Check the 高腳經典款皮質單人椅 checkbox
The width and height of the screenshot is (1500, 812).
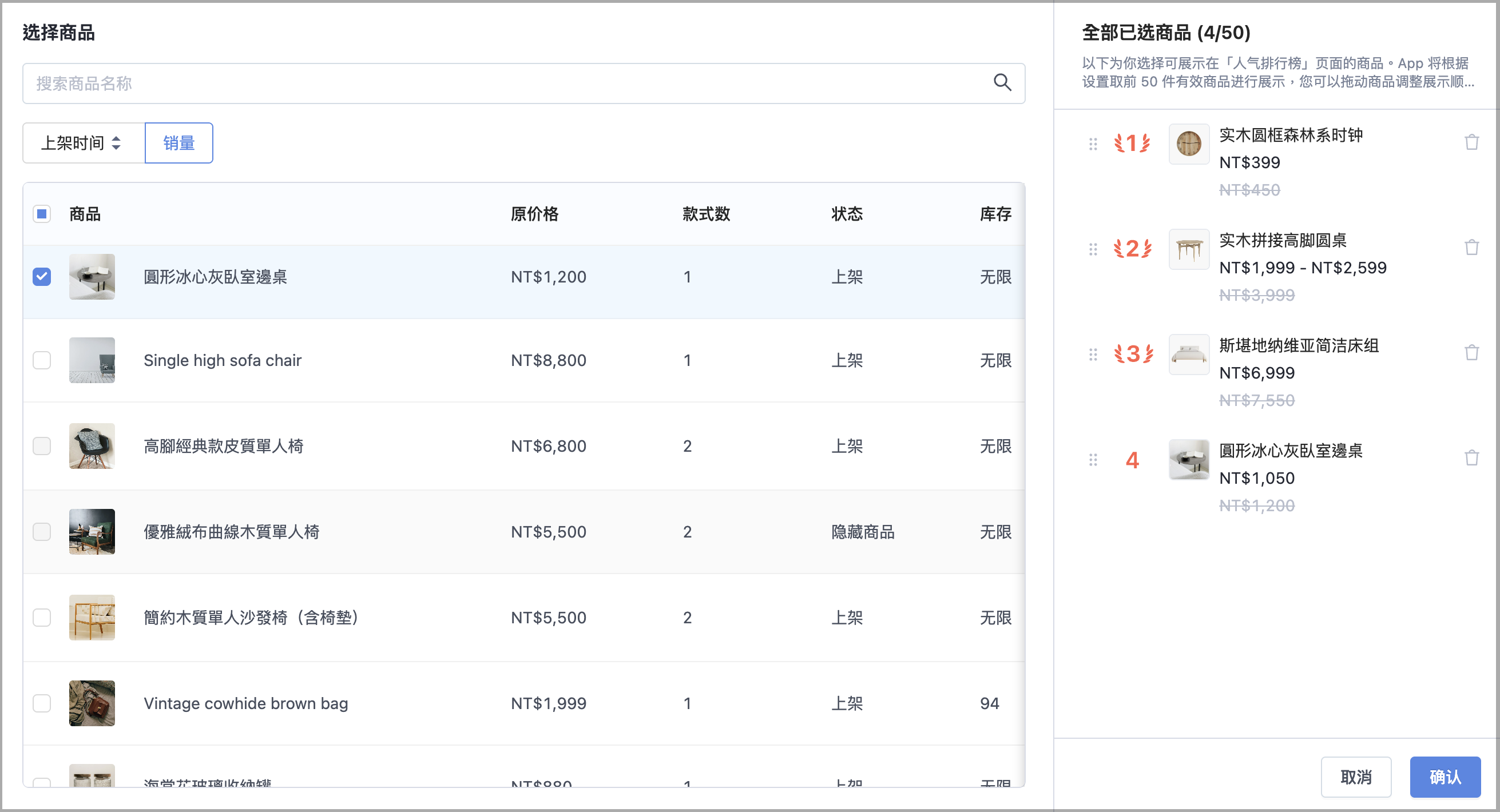pos(42,446)
